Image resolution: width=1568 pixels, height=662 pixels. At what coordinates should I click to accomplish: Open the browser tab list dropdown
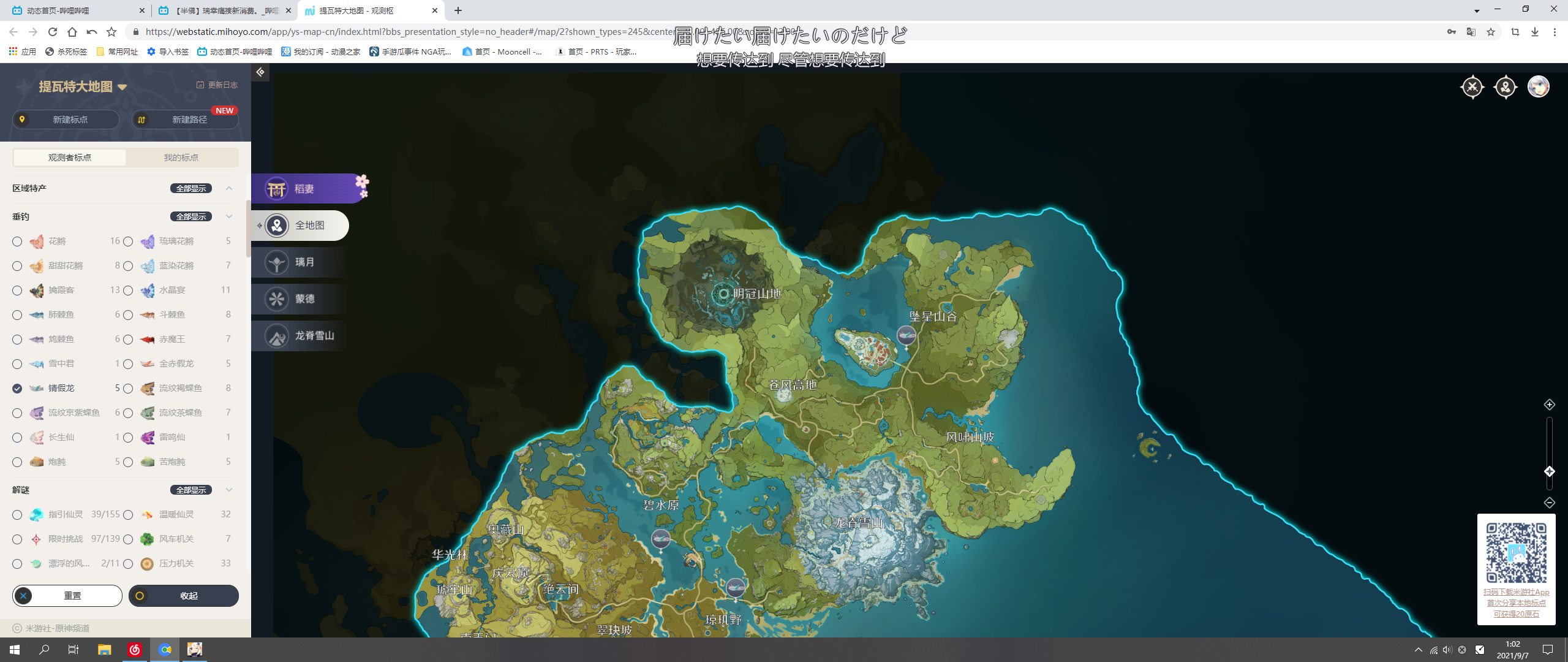(1477, 10)
